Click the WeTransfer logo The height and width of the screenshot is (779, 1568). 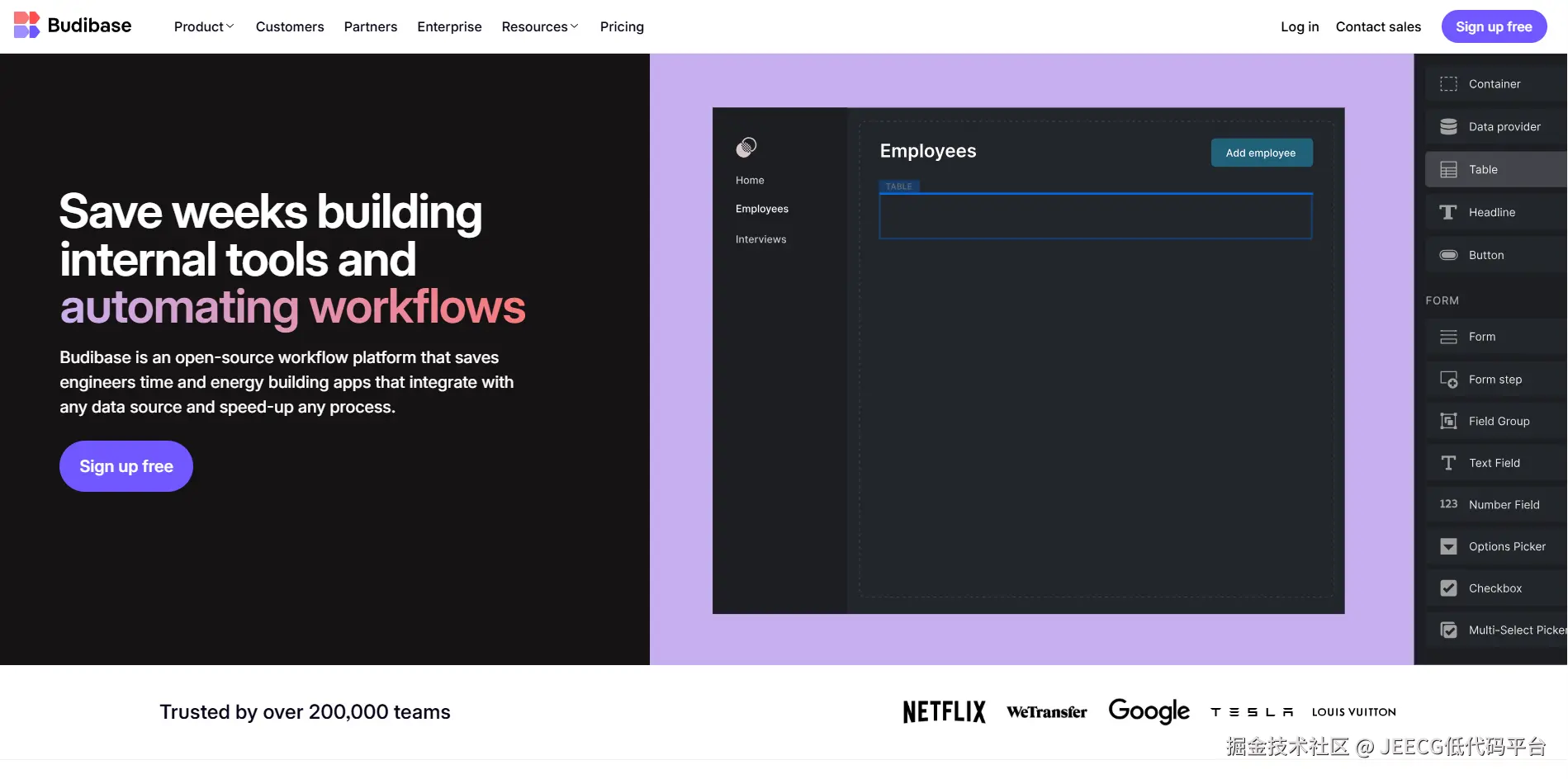click(1047, 712)
